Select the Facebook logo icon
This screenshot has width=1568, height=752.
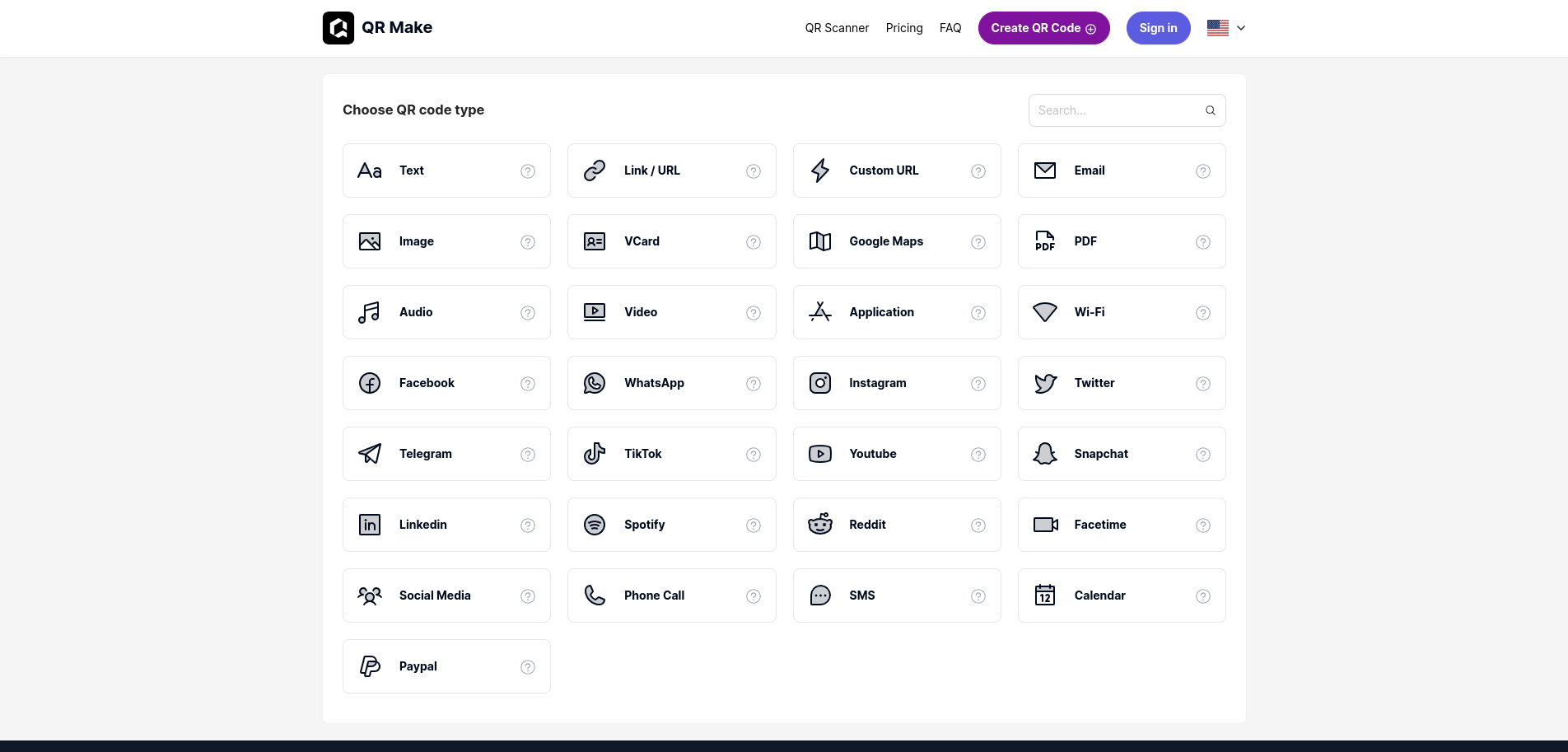pos(370,383)
